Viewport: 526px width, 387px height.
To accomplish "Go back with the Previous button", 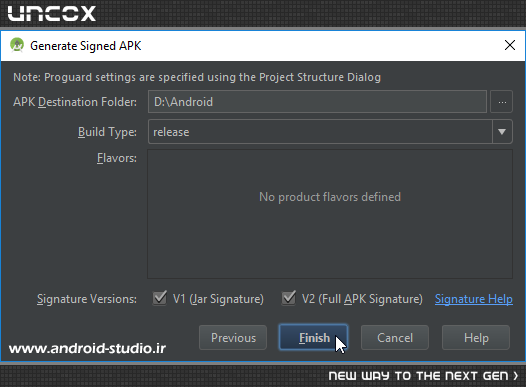I will point(233,337).
